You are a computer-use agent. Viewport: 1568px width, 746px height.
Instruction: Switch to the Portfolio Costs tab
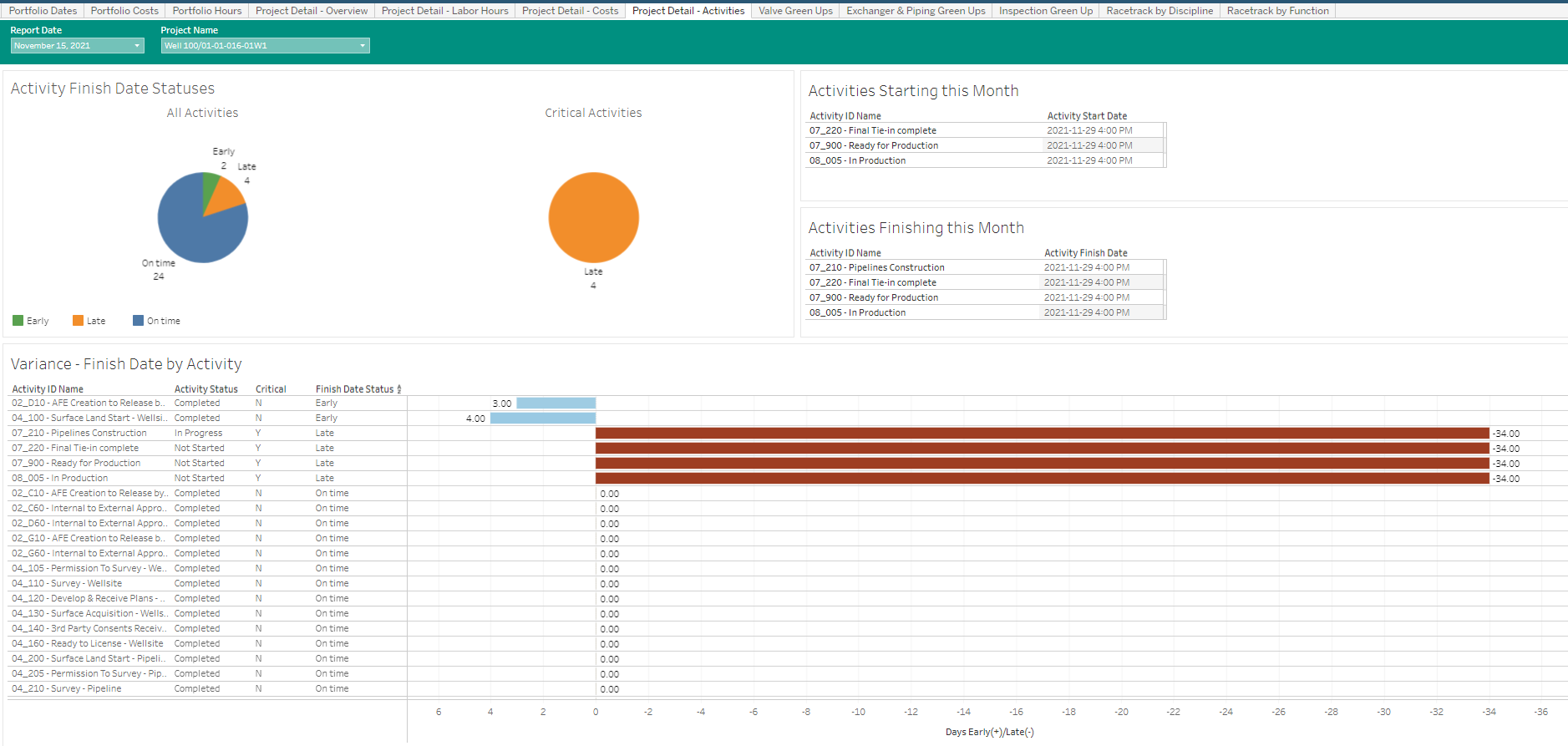click(x=124, y=11)
